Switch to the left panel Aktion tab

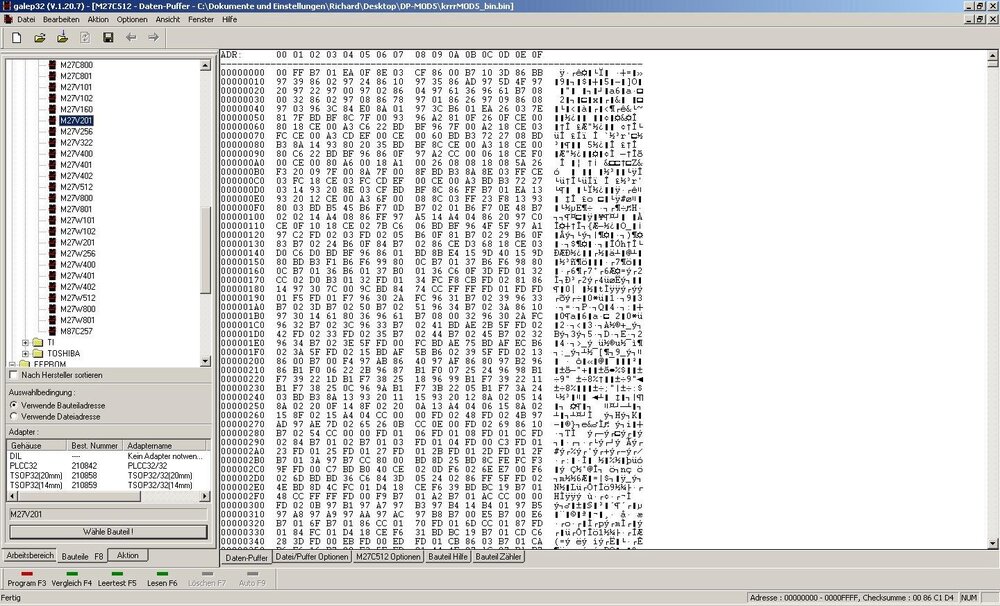[x=128, y=556]
